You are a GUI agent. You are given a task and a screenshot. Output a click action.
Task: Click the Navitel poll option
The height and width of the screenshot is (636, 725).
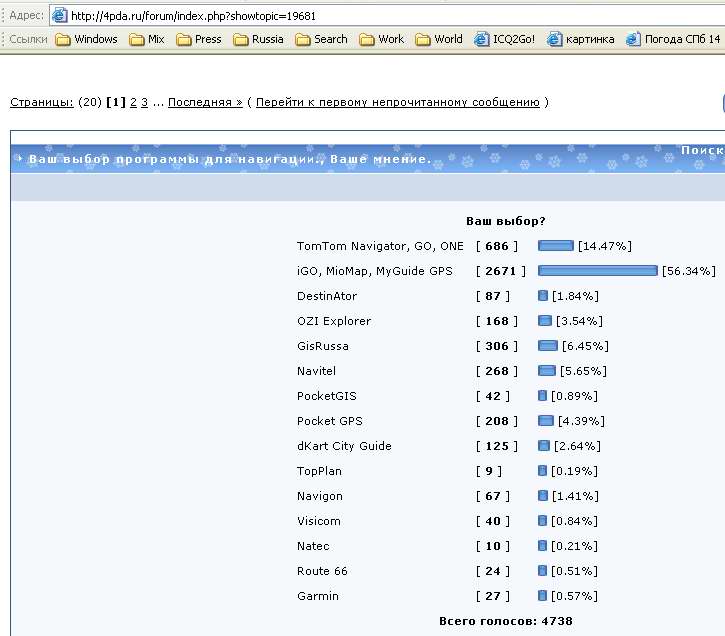pos(316,371)
